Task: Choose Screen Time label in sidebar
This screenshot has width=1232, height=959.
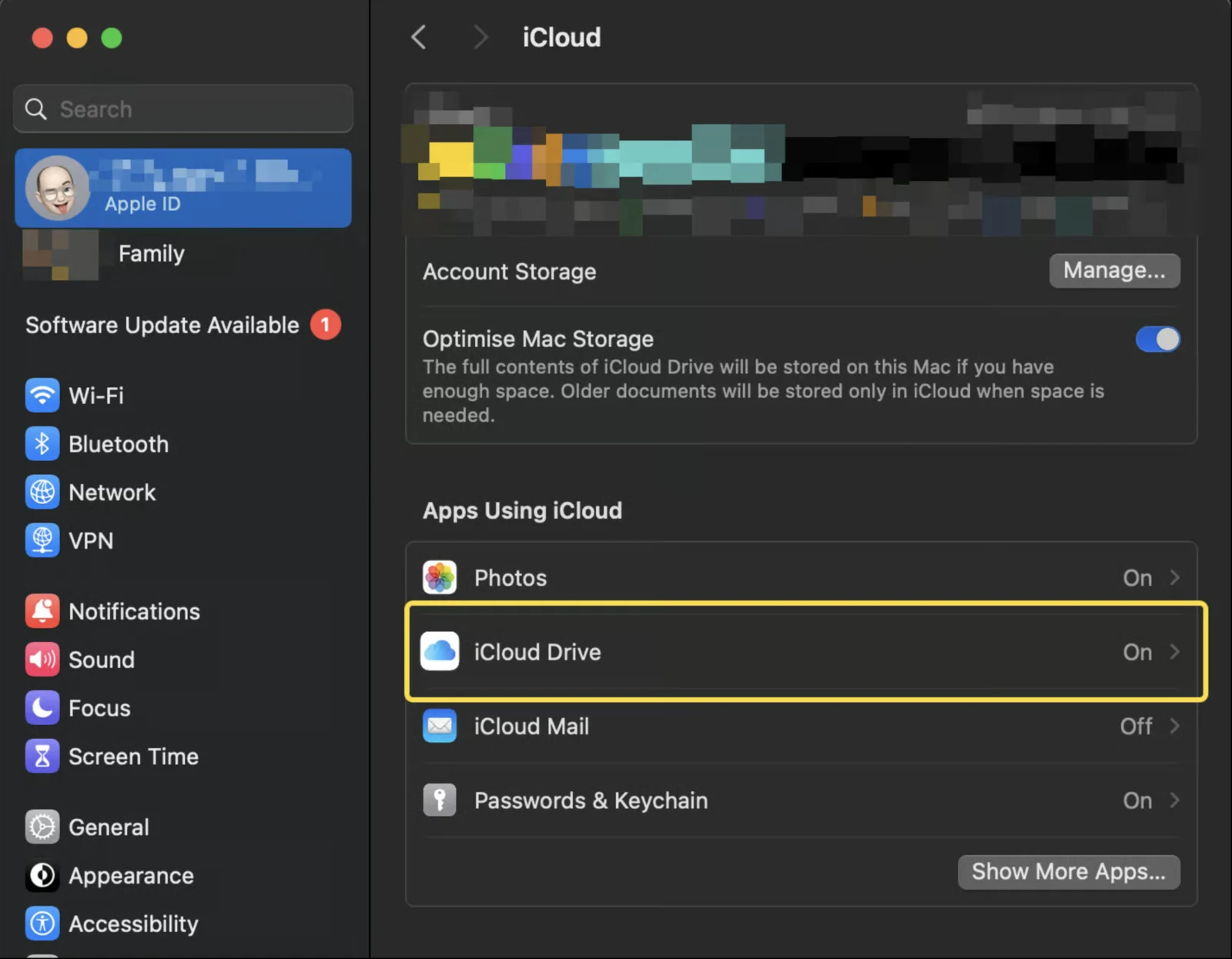Action: coord(133,757)
